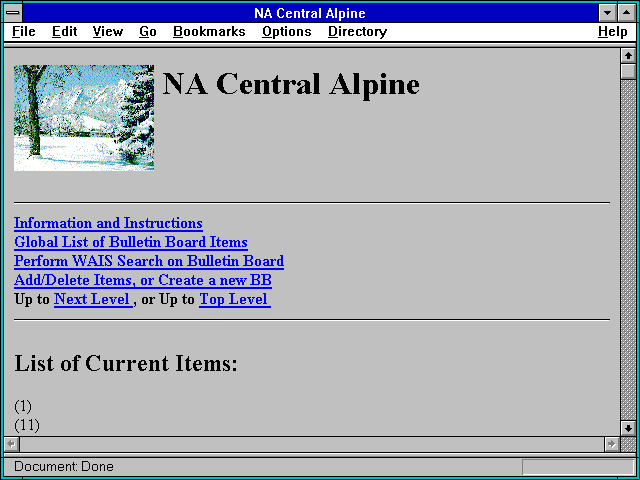Maximize the window with title bar up arrow
This screenshot has width=640, height=480.
(x=627, y=13)
